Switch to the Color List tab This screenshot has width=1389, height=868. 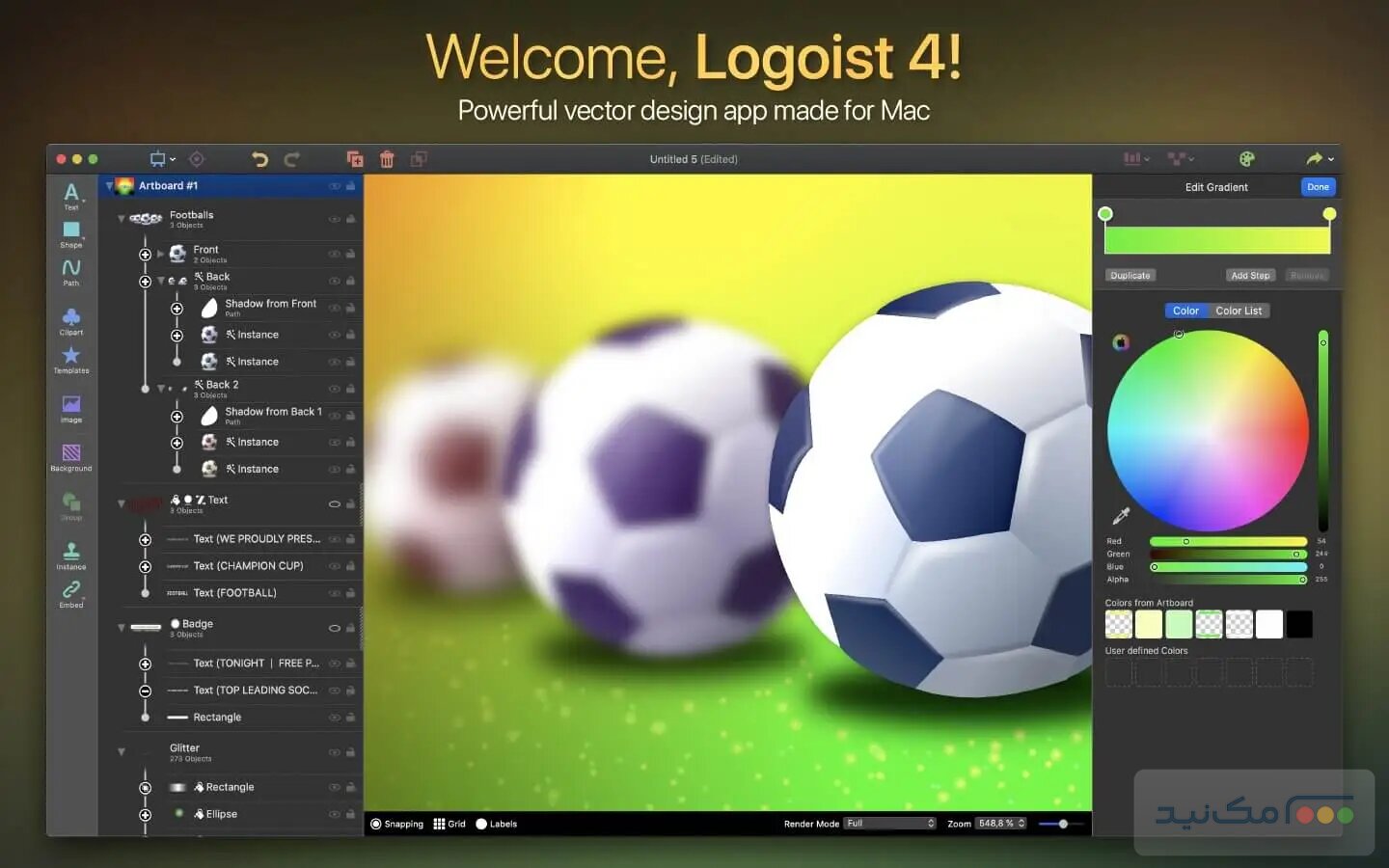click(x=1238, y=310)
